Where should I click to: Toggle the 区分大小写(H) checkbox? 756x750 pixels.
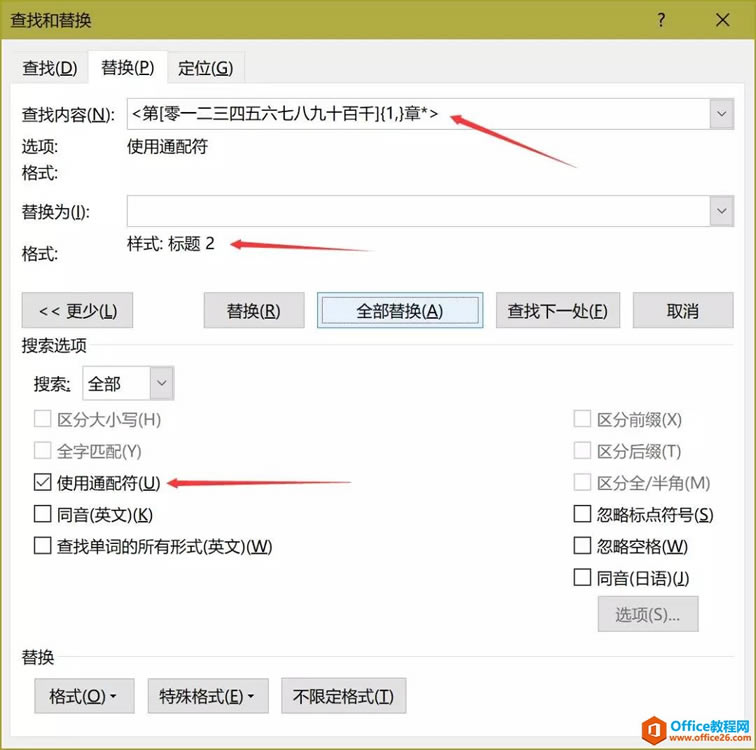point(42,419)
